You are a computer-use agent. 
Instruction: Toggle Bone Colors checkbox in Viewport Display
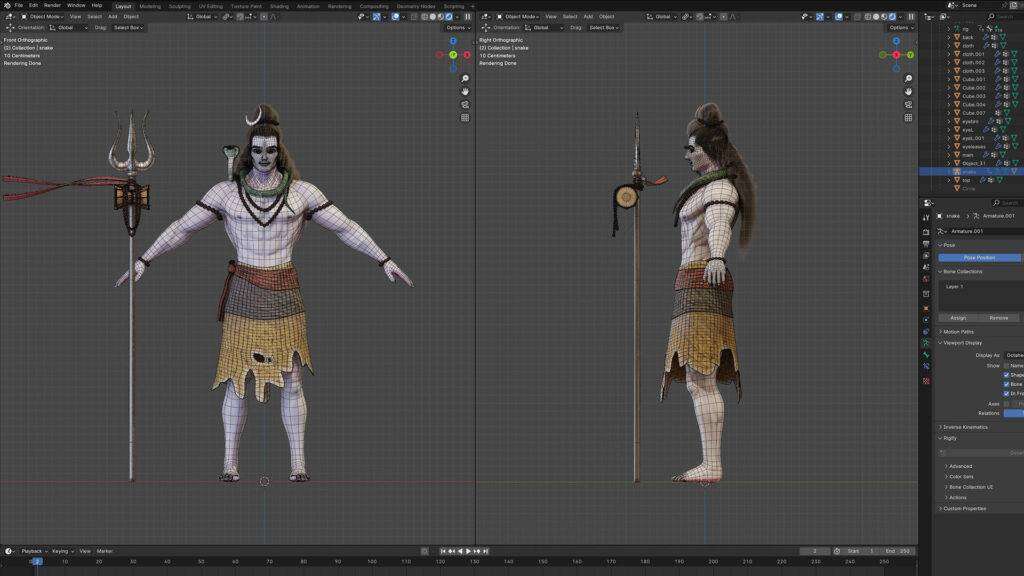click(1006, 384)
